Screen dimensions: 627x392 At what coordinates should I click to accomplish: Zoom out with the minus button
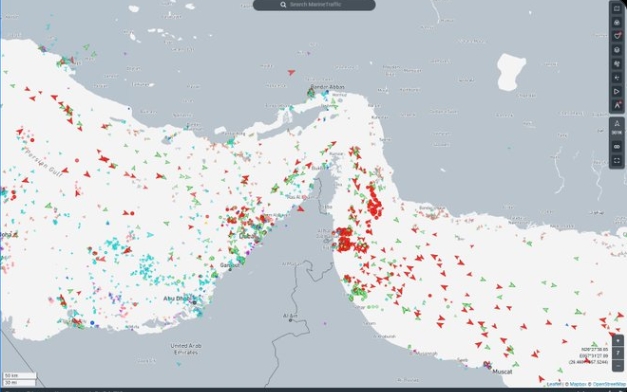tap(618, 366)
